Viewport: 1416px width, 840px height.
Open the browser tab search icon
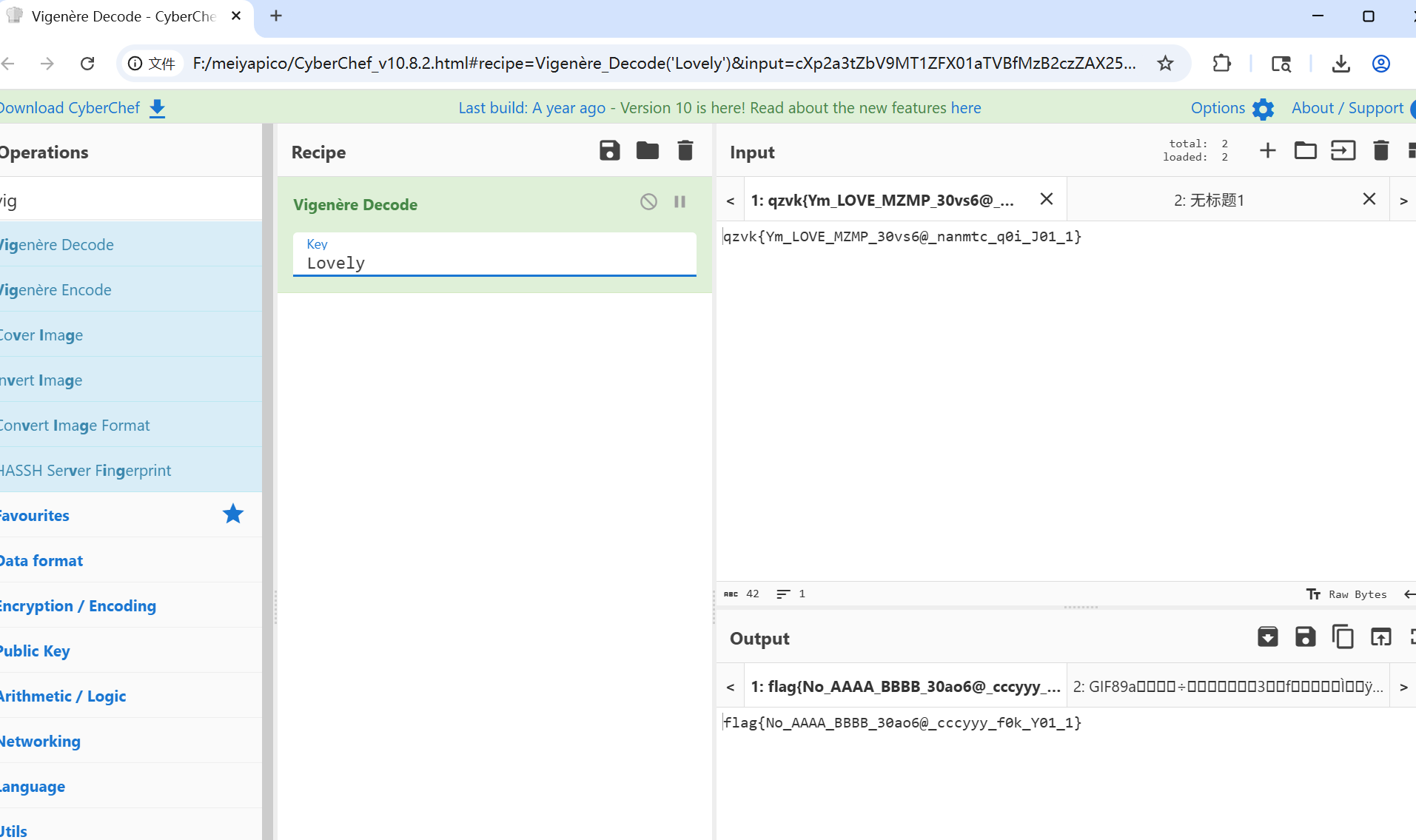click(x=1281, y=64)
